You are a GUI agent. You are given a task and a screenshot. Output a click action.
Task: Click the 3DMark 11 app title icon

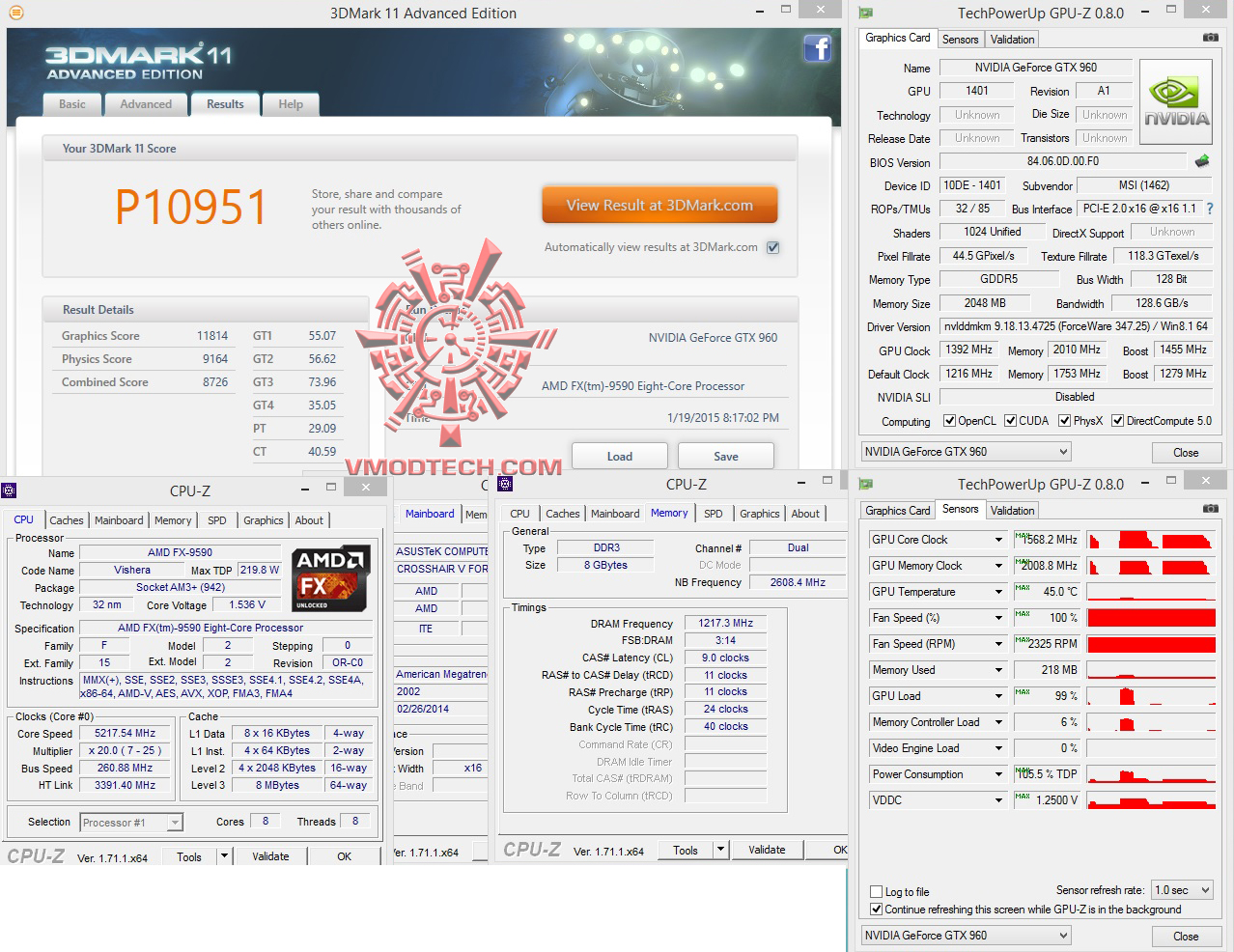pos(16,13)
